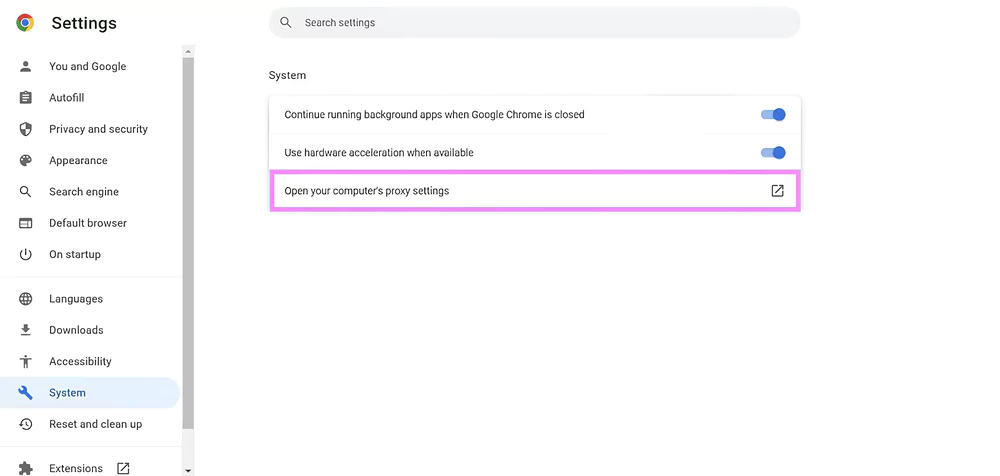The height and width of the screenshot is (476, 1000).
Task: Open the Extensions link in the sidebar
Action: (90, 468)
